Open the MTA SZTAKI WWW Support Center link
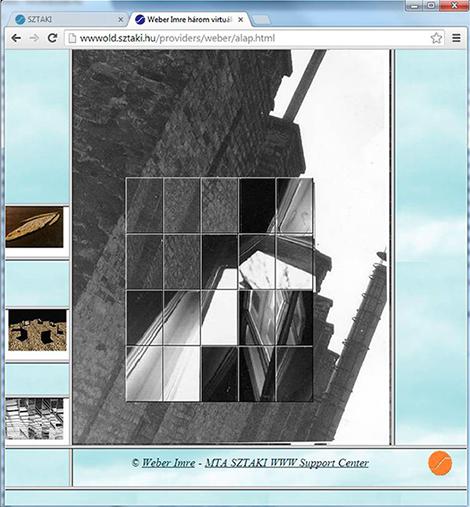The image size is (470, 507). click(x=287, y=463)
